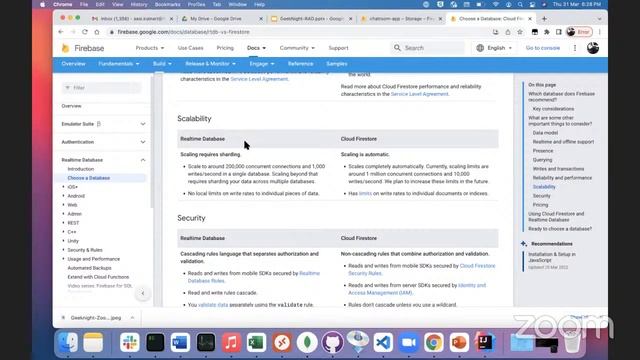This screenshot has width=640, height=360.
Task: Expand the Emulator Suite sidebar section
Action: [143, 124]
